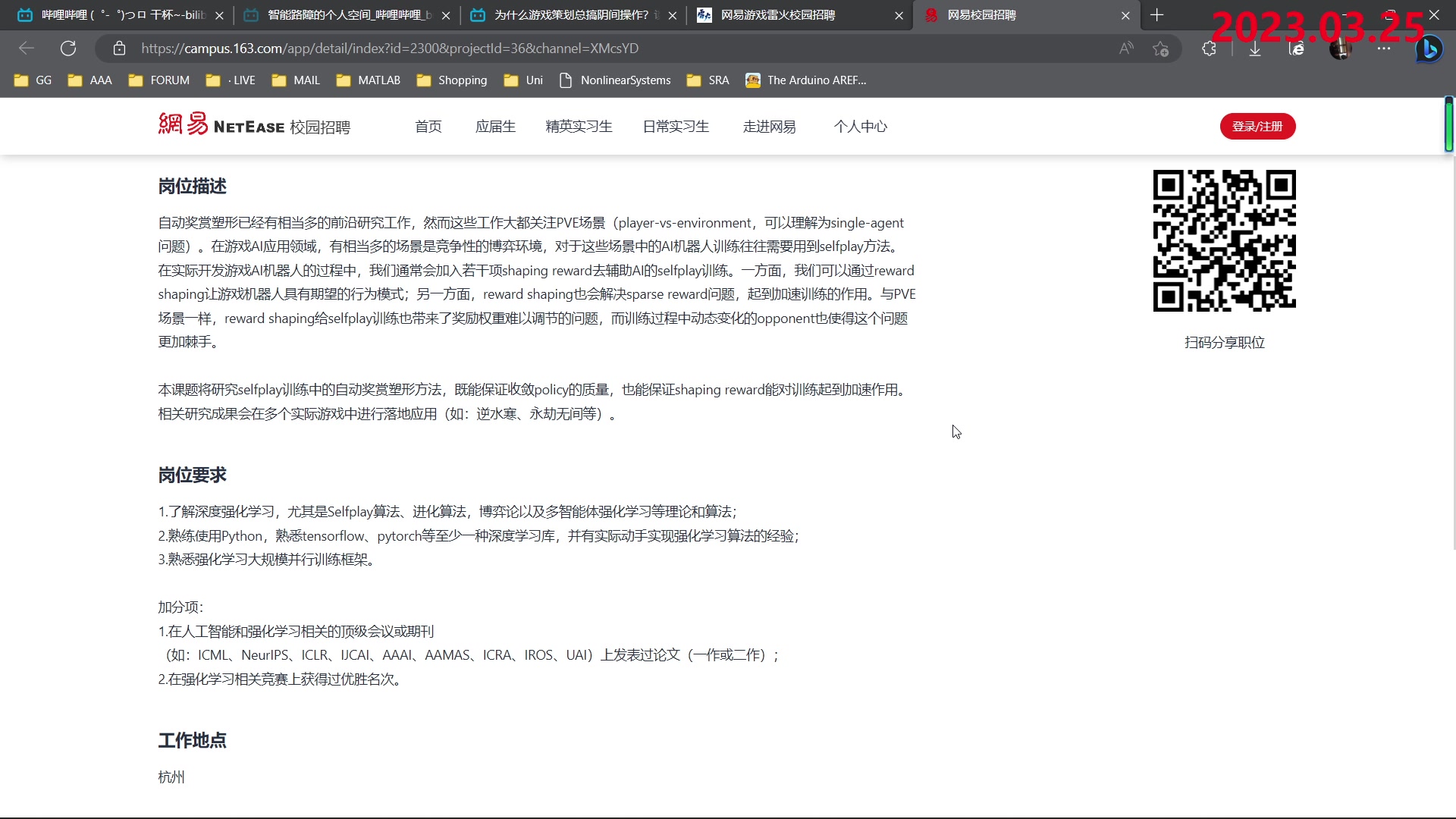The height and width of the screenshot is (819, 1456).
Task: Open the NonlinearSystems bookmark
Action: 615,80
